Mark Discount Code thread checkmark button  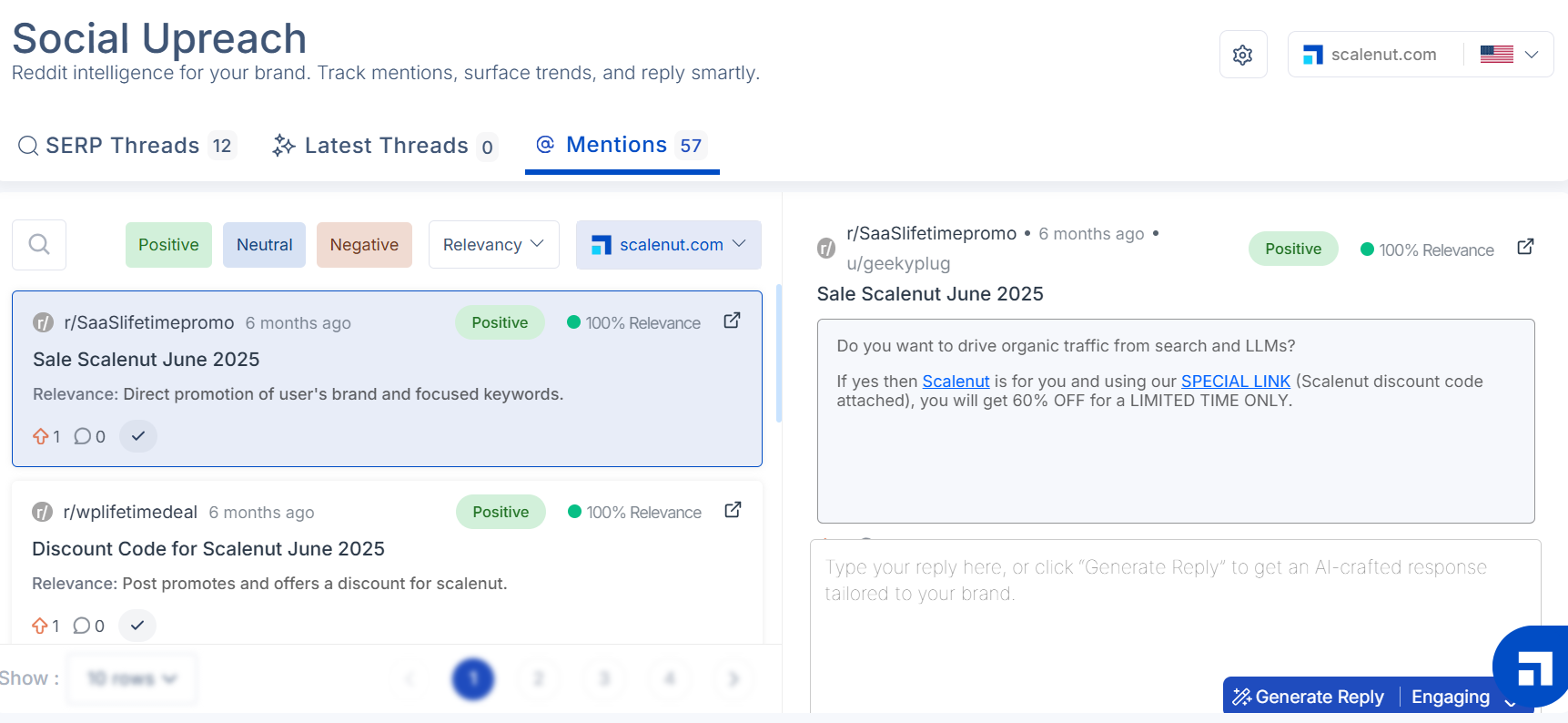[137, 626]
